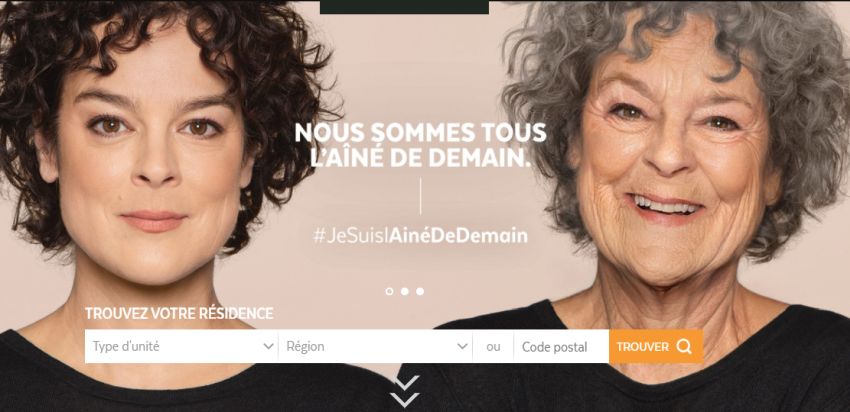
Task: Click the lower chevron of scroll-down arrows
Action: point(405,401)
